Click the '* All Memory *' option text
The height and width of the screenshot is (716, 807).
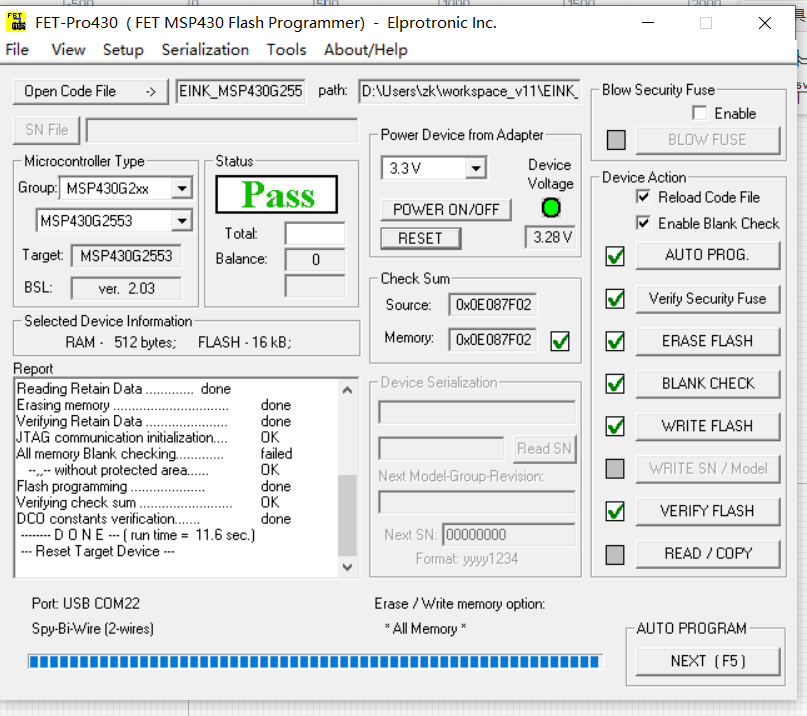425,629
